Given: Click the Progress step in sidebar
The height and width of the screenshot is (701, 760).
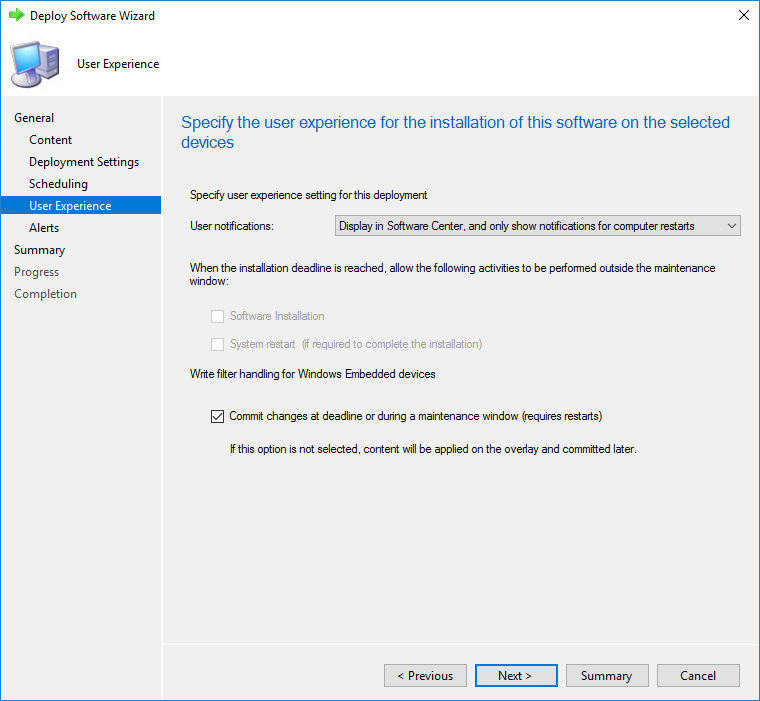Looking at the screenshot, I should [x=36, y=272].
